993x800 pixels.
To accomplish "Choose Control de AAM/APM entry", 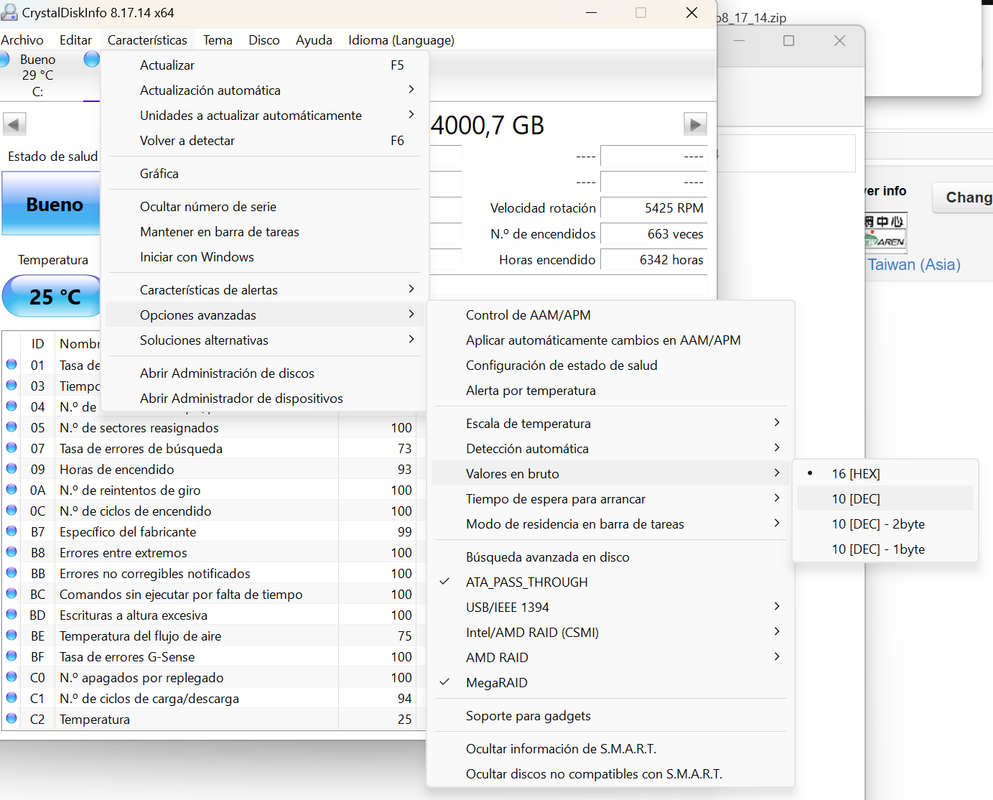I will coord(610,315).
